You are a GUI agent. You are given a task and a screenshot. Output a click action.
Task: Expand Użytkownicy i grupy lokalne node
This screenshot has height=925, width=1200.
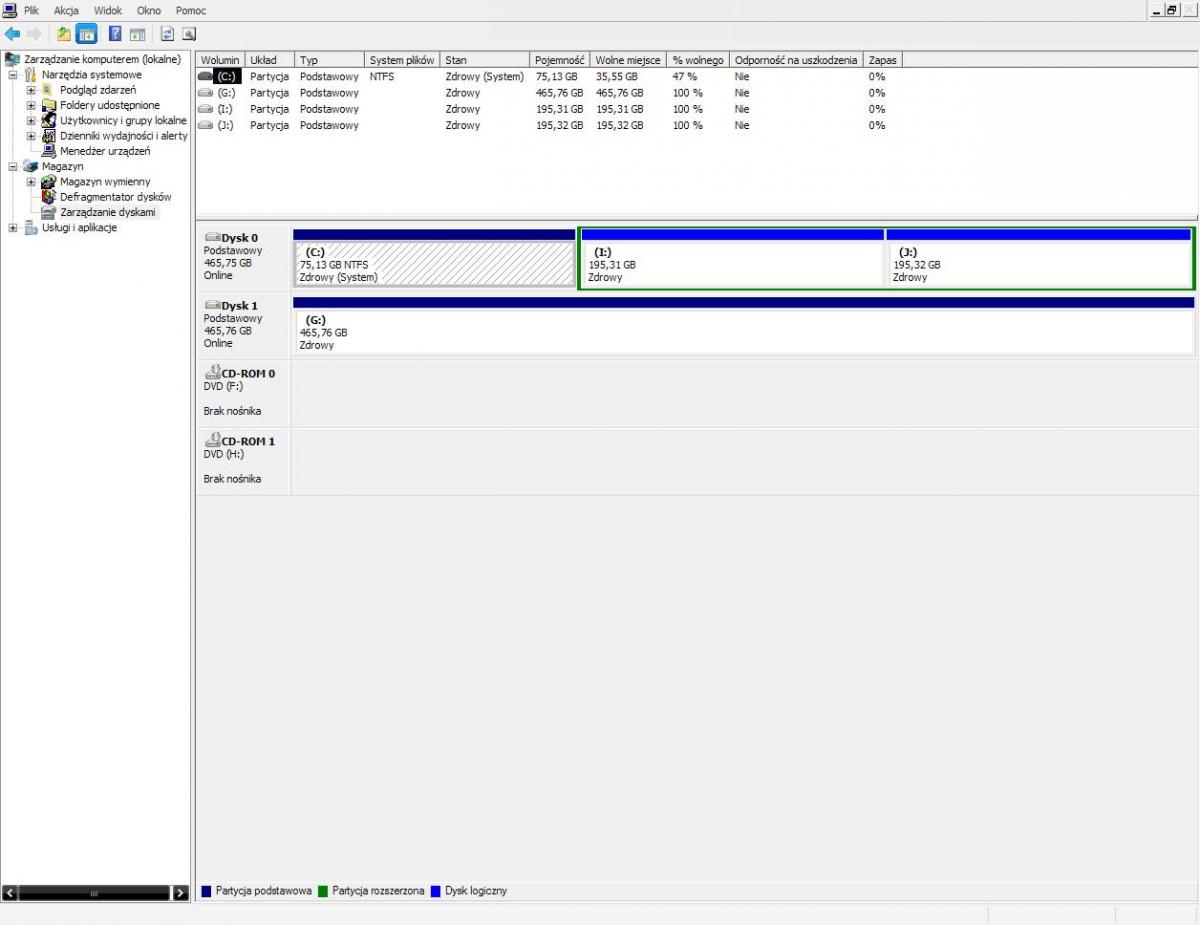click(x=31, y=120)
